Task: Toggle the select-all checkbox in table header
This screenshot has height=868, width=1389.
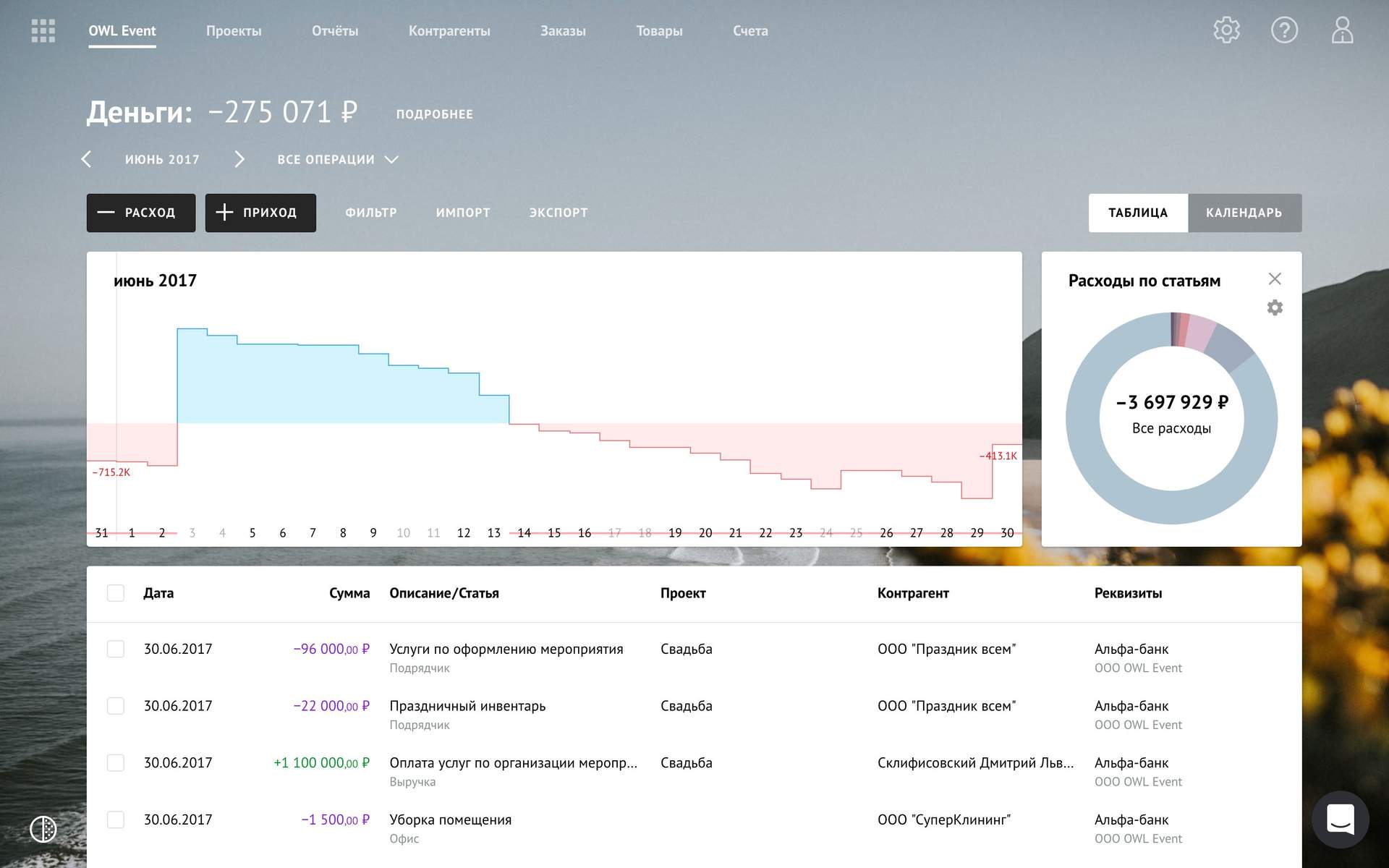Action: pyautogui.click(x=116, y=593)
